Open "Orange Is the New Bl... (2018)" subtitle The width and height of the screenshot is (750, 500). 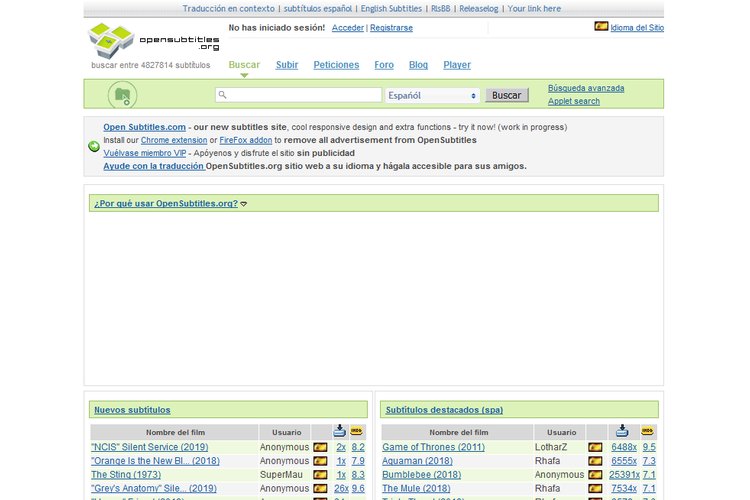pos(155,461)
